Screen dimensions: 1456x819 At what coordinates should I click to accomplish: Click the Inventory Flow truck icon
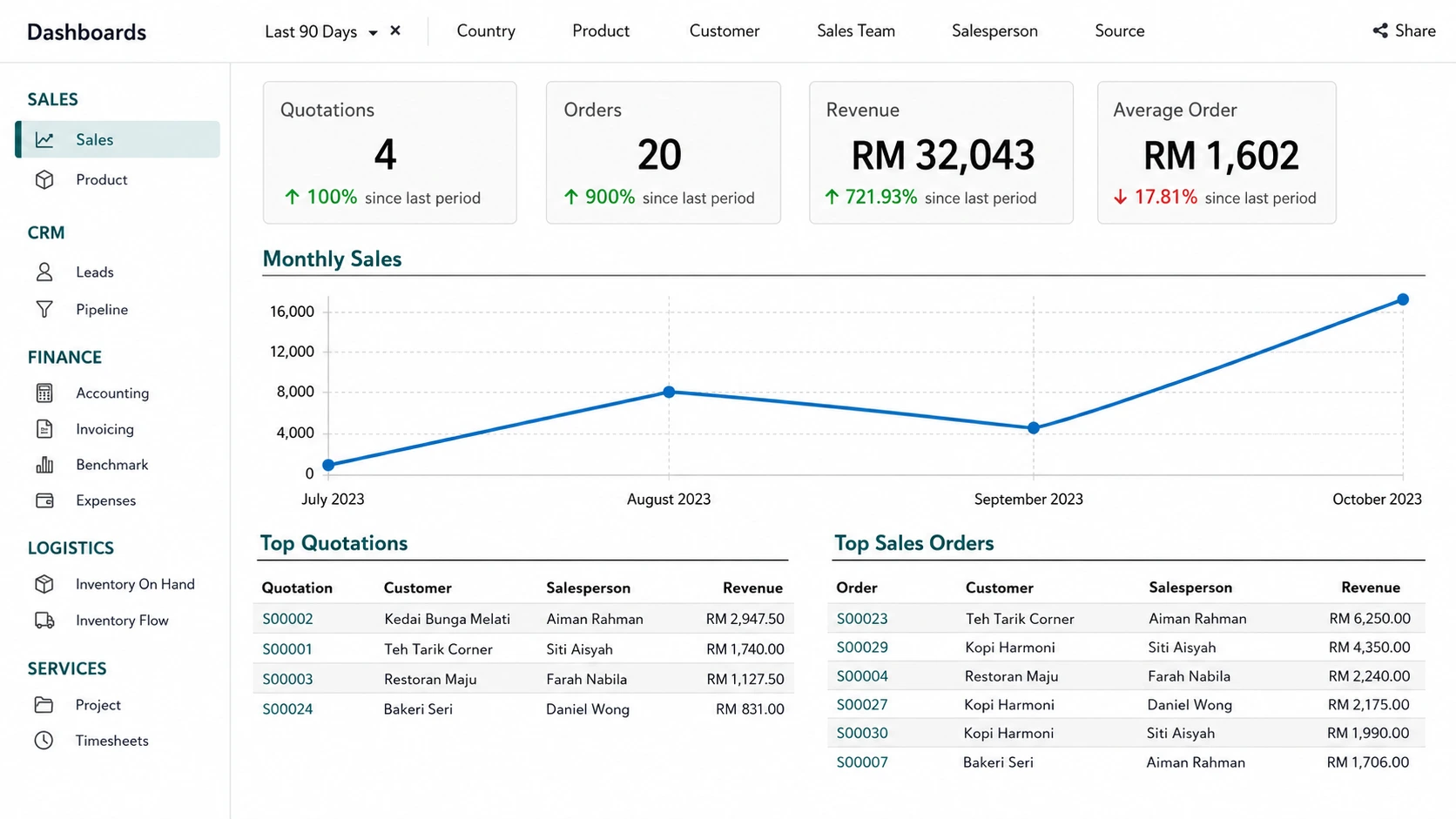(44, 621)
